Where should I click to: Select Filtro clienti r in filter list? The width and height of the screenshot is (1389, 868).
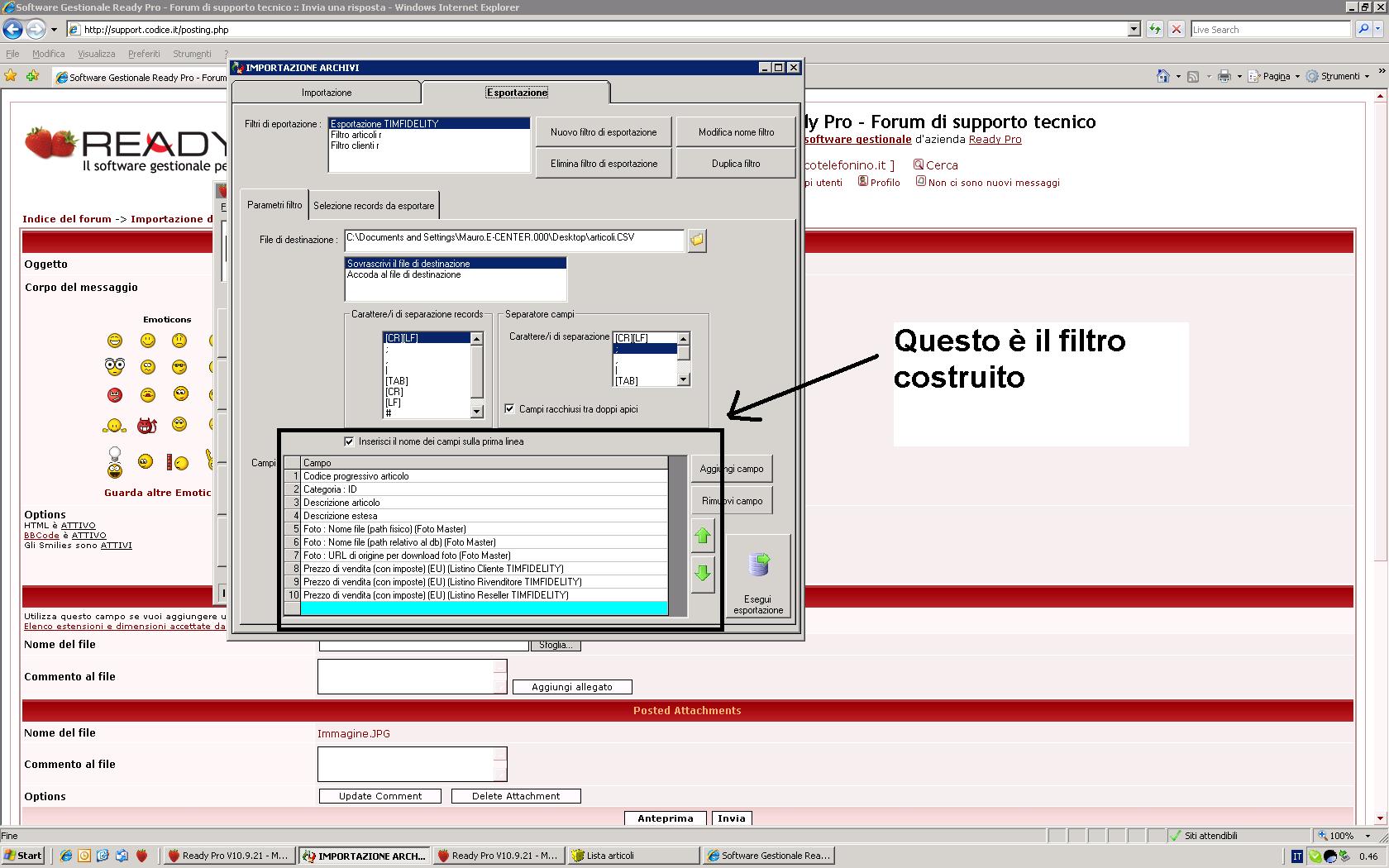429,145
